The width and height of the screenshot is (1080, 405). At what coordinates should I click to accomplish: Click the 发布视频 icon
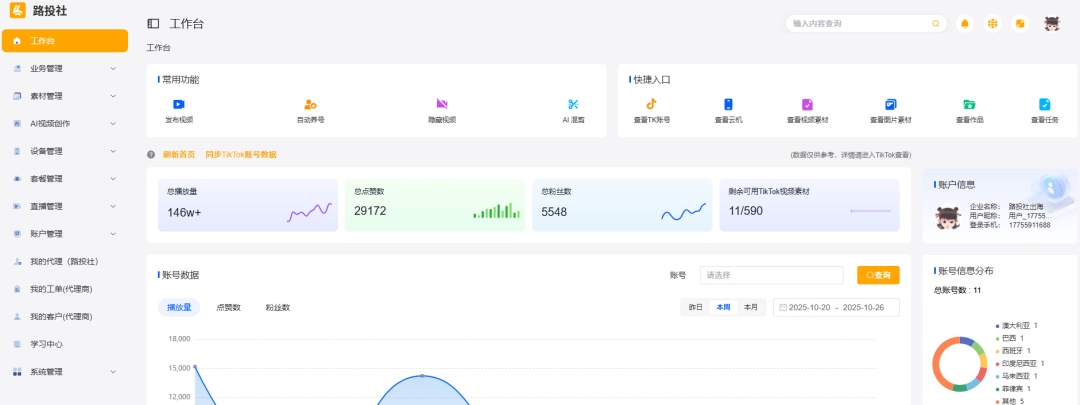coord(178,104)
